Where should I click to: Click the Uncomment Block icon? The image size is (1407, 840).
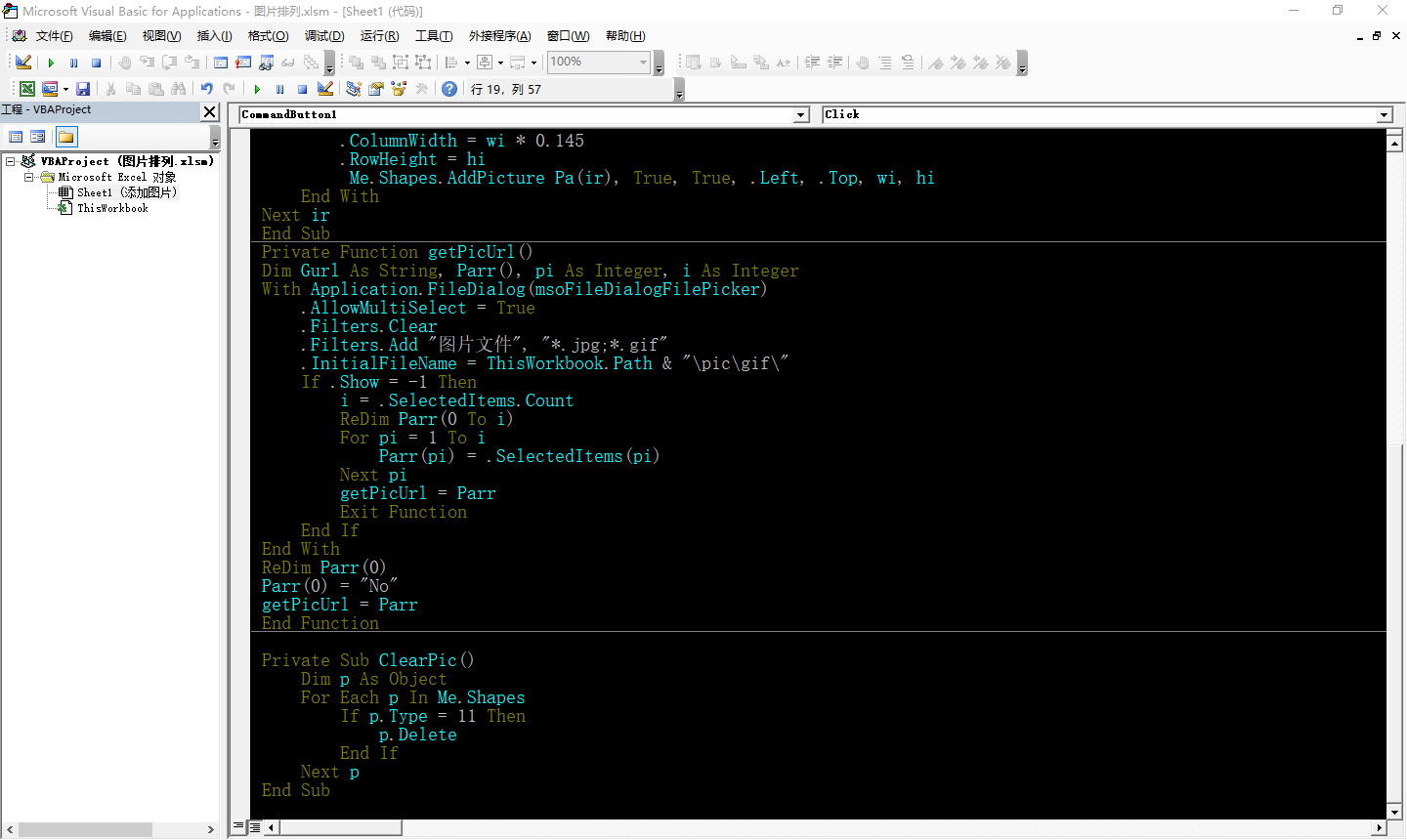[x=908, y=63]
